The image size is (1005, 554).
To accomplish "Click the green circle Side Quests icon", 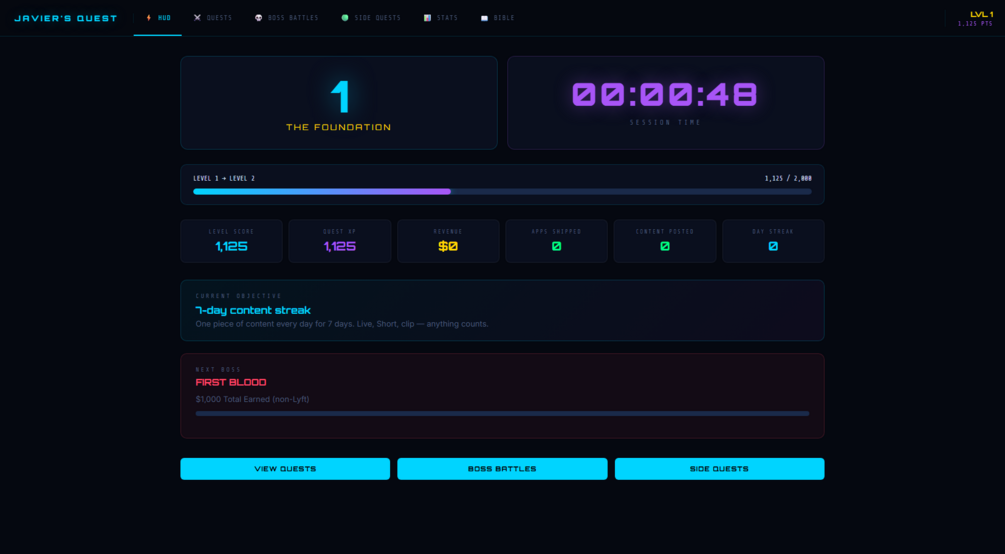I will coord(345,18).
